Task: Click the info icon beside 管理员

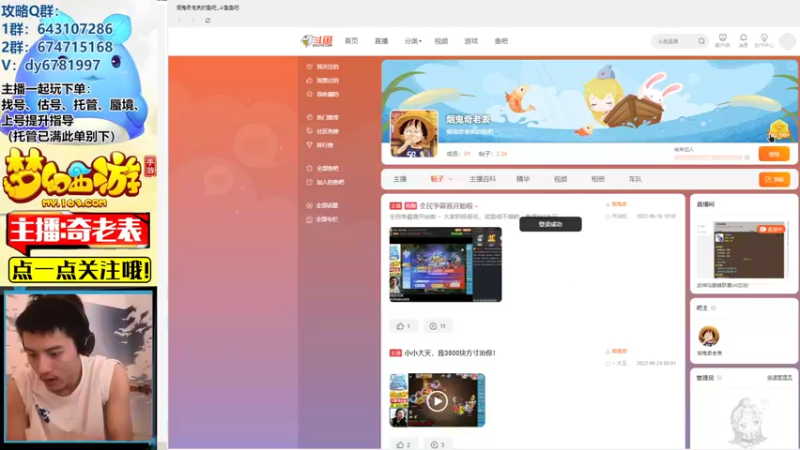Action: [719, 378]
